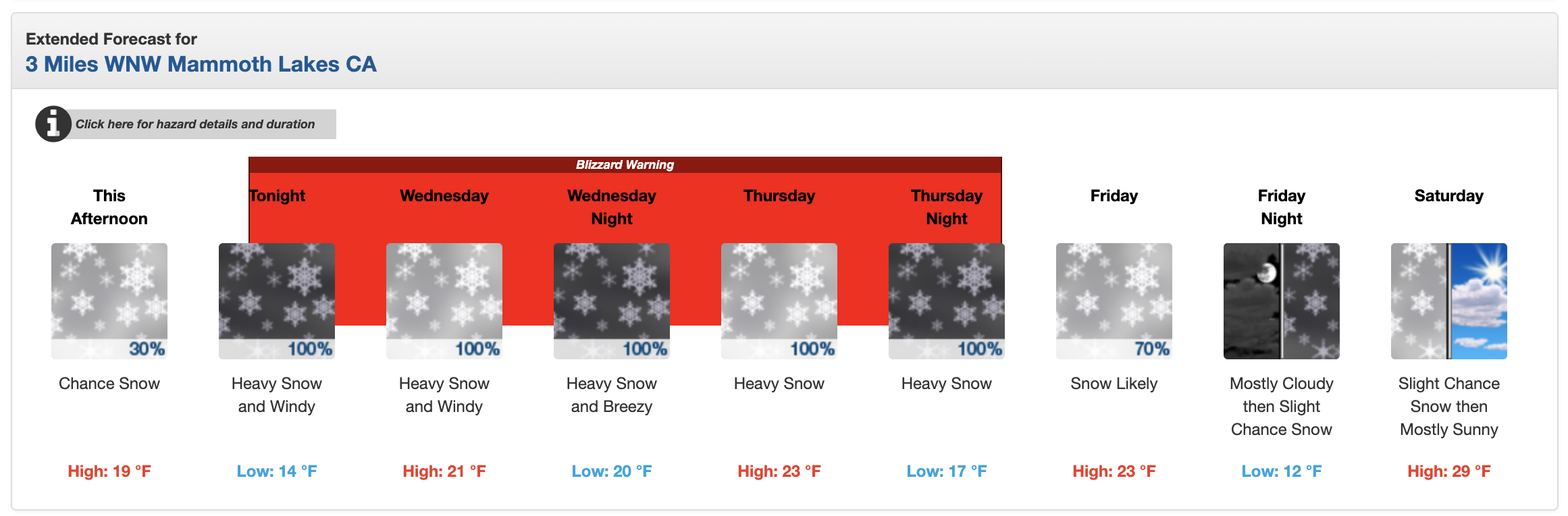Open 3 Miles WNW Mammoth Lakes heading
The image size is (1568, 516).
pyautogui.click(x=201, y=64)
